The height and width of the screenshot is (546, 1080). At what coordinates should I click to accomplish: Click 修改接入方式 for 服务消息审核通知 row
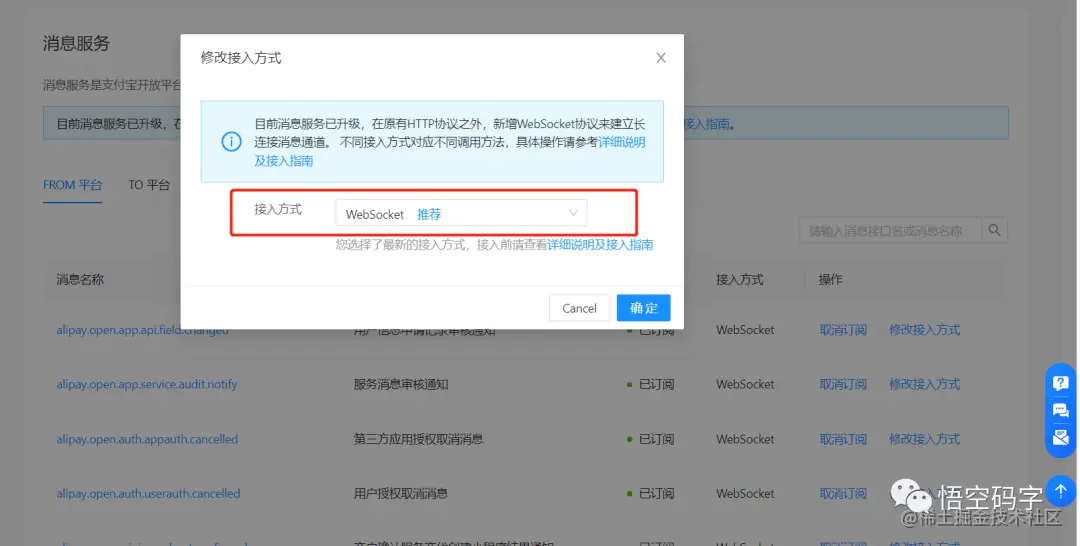coord(924,384)
